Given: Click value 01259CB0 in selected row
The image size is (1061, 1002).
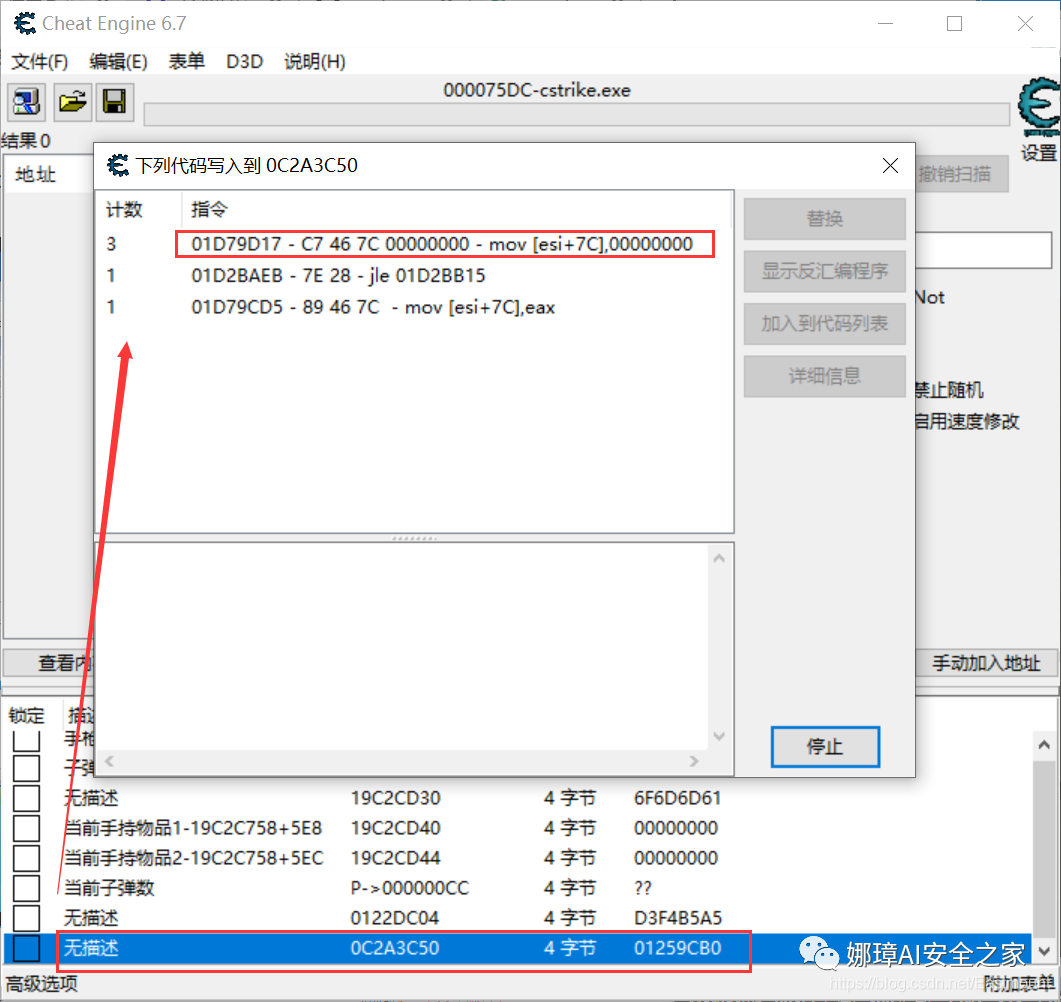Looking at the screenshot, I should (677, 948).
